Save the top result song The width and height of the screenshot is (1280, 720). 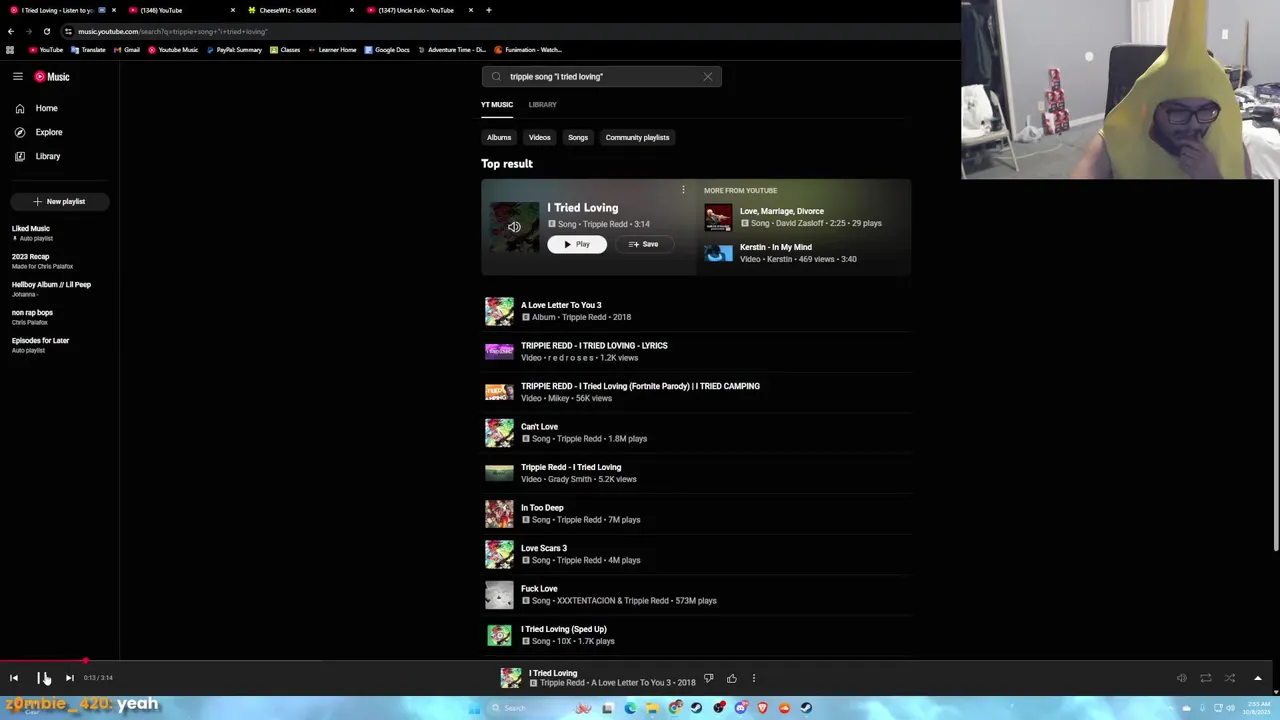pyautogui.click(x=643, y=244)
